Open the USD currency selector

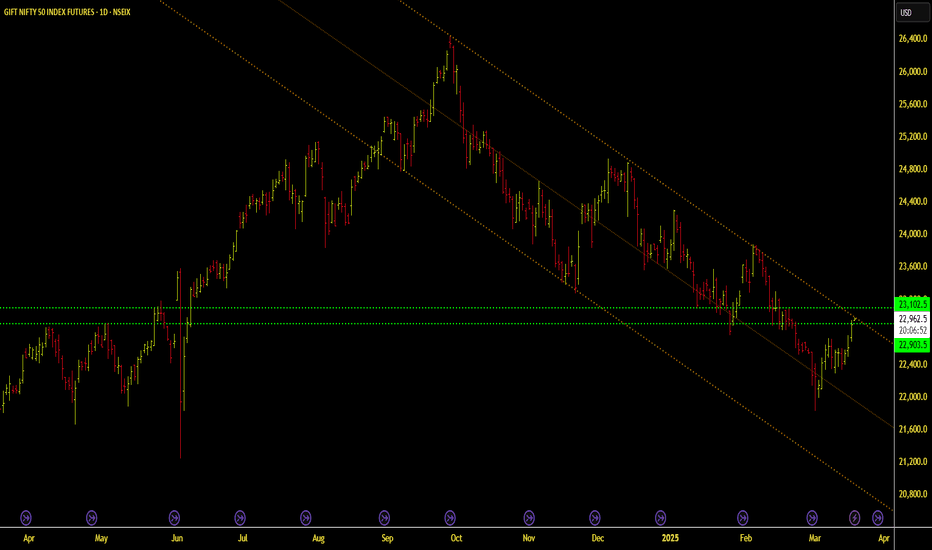[x=912, y=12]
